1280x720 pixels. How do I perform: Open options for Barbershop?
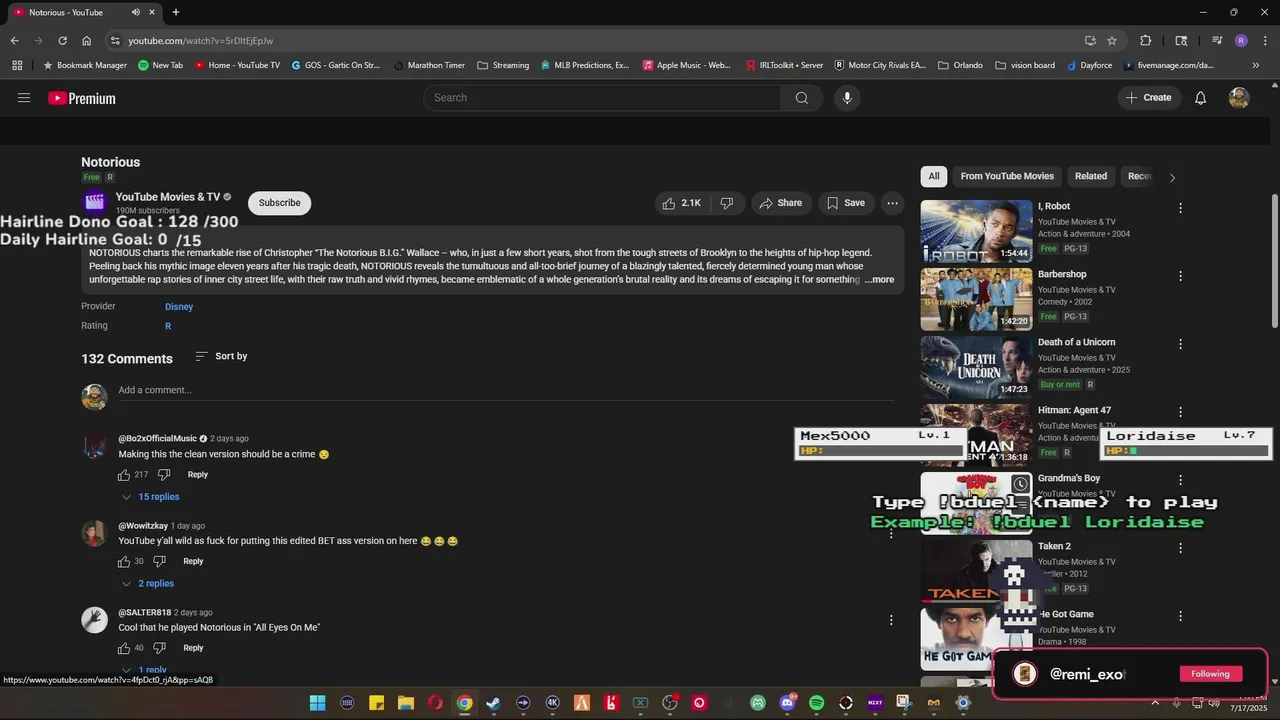point(1180,276)
